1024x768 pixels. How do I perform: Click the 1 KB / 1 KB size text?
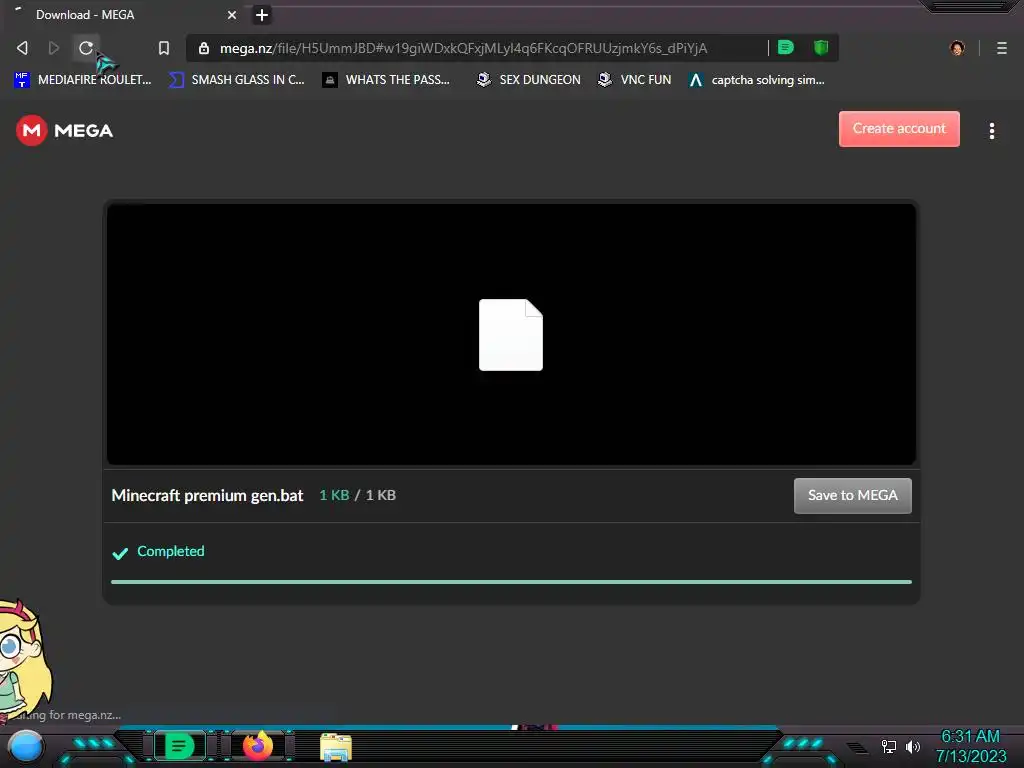point(357,495)
